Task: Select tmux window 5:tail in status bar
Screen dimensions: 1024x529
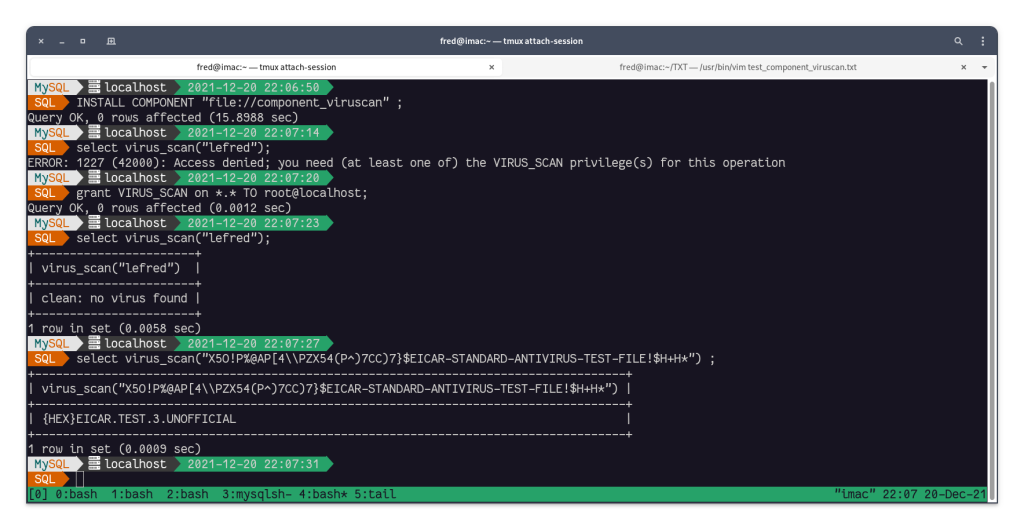Action: [375, 494]
